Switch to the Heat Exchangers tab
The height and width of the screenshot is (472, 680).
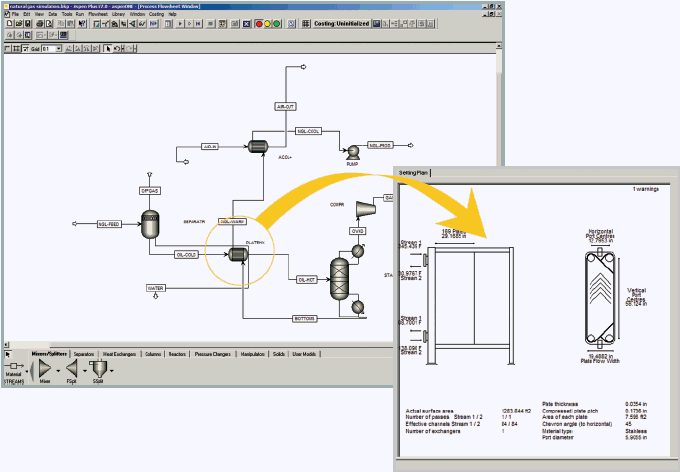pyautogui.click(x=119, y=354)
